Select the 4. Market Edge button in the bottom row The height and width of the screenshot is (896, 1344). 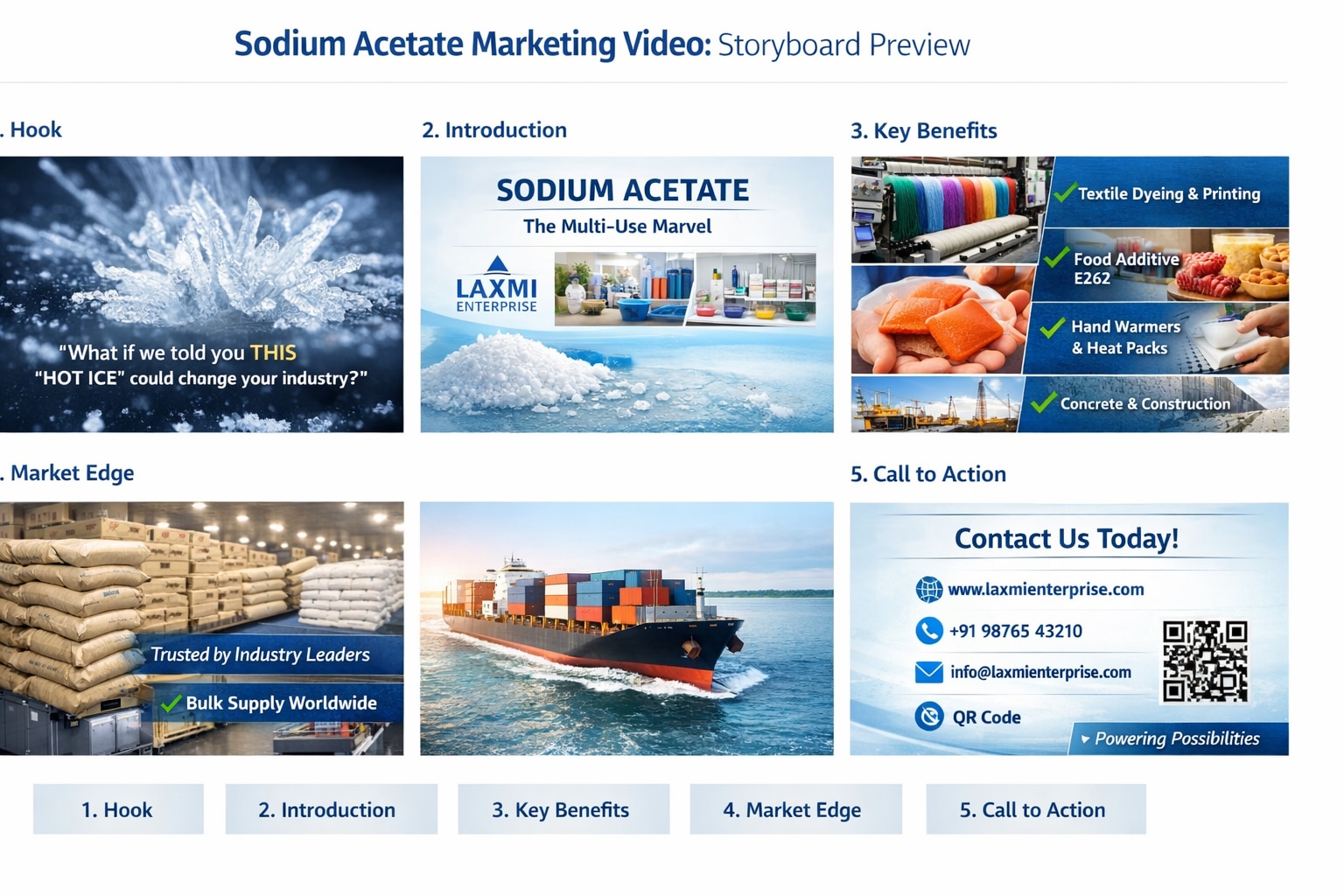tap(795, 809)
